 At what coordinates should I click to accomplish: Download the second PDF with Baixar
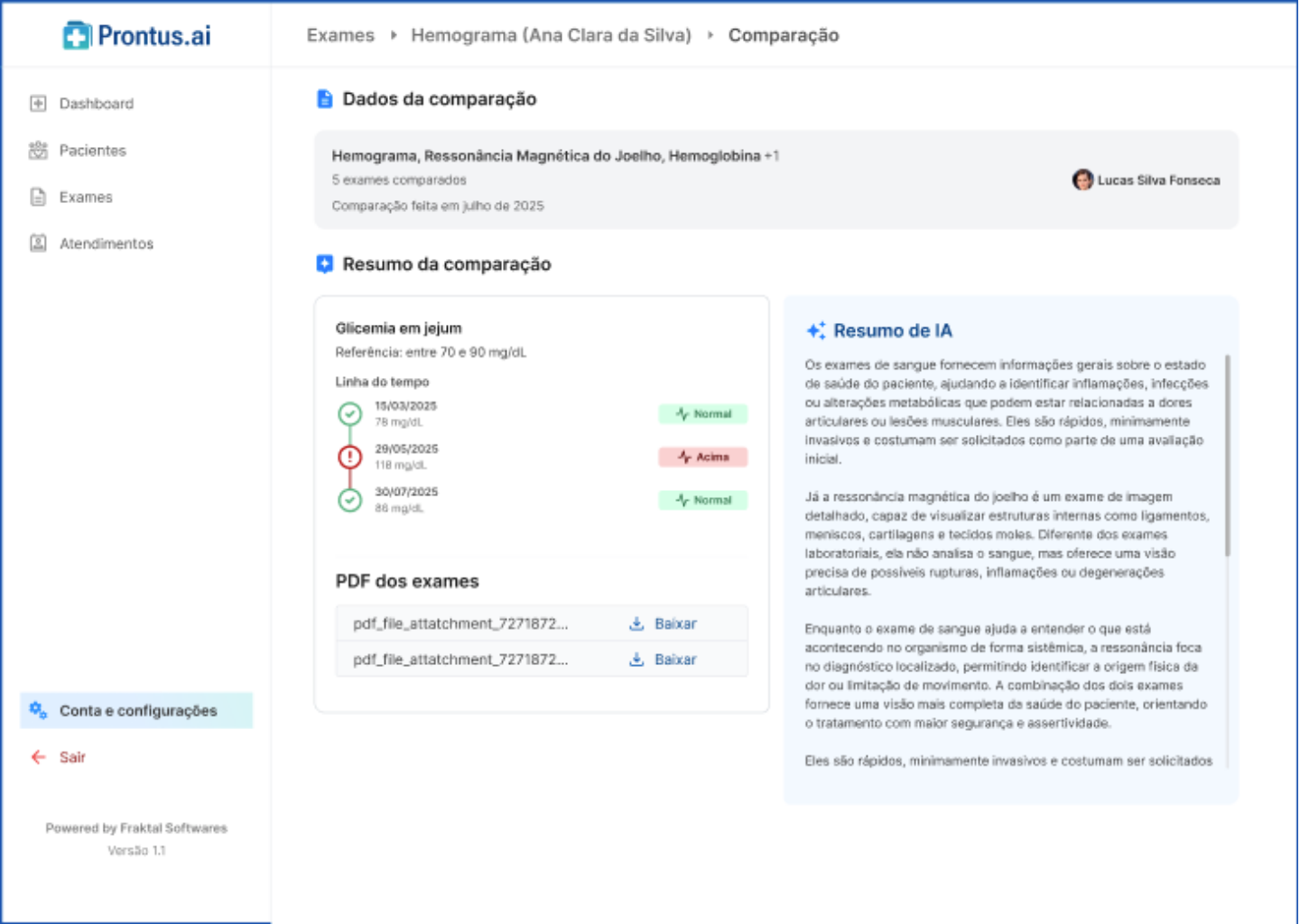675,660
